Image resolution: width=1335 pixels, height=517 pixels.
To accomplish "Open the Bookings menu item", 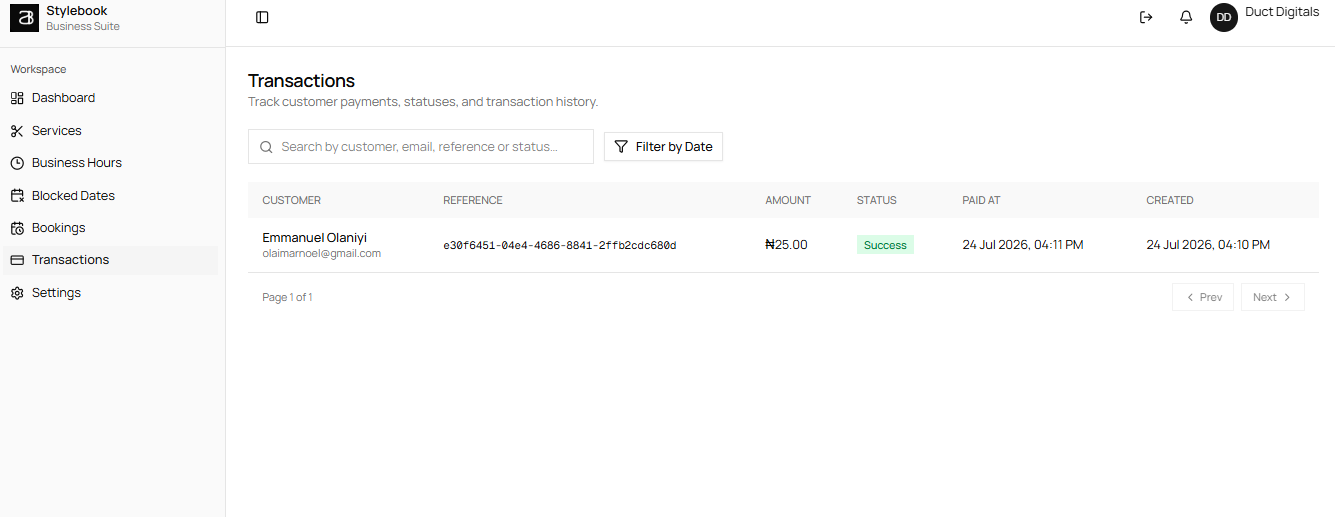I will [x=110, y=228].
